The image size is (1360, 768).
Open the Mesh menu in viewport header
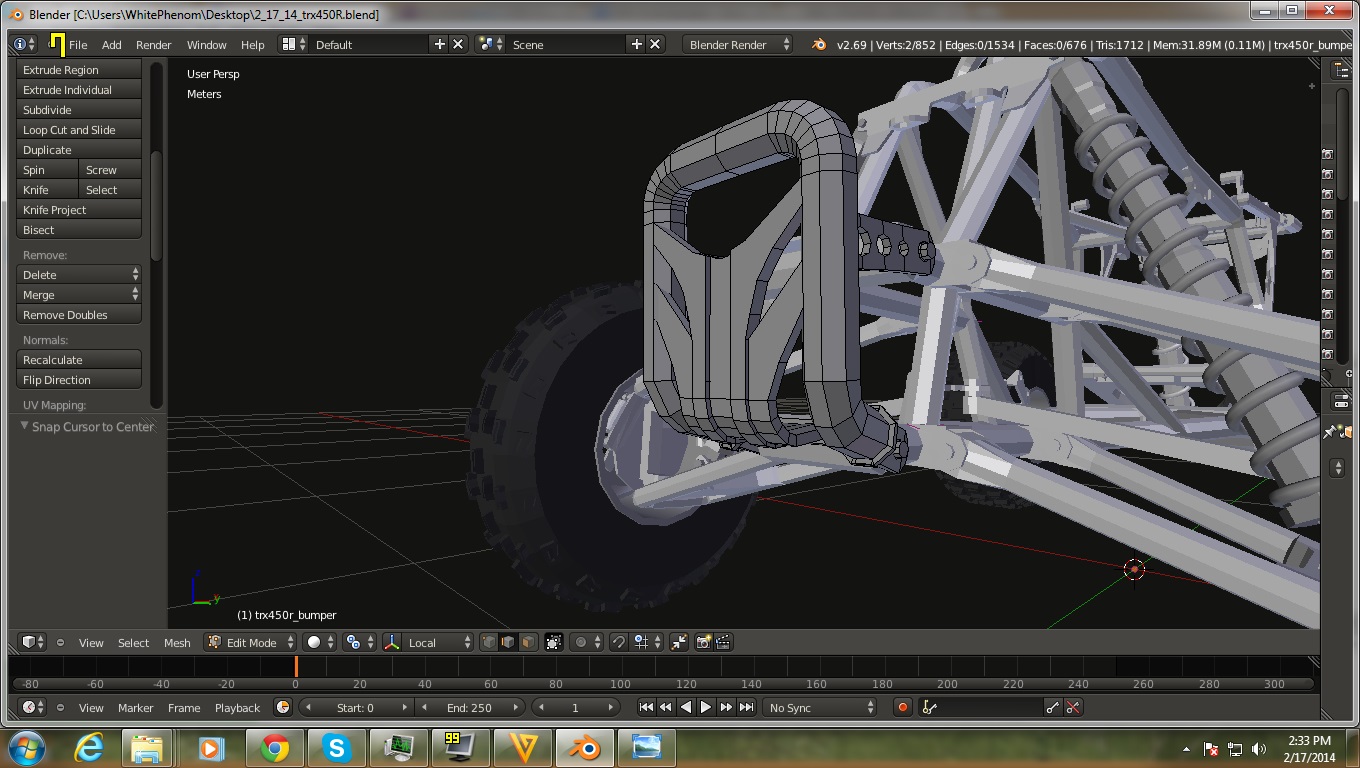[x=177, y=642]
